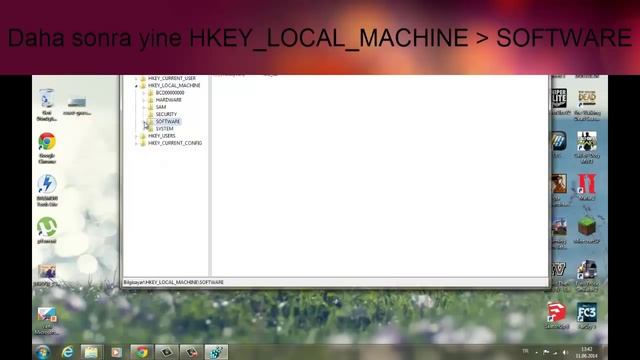Open the Google Chrome desktop shortcut

[47, 148]
